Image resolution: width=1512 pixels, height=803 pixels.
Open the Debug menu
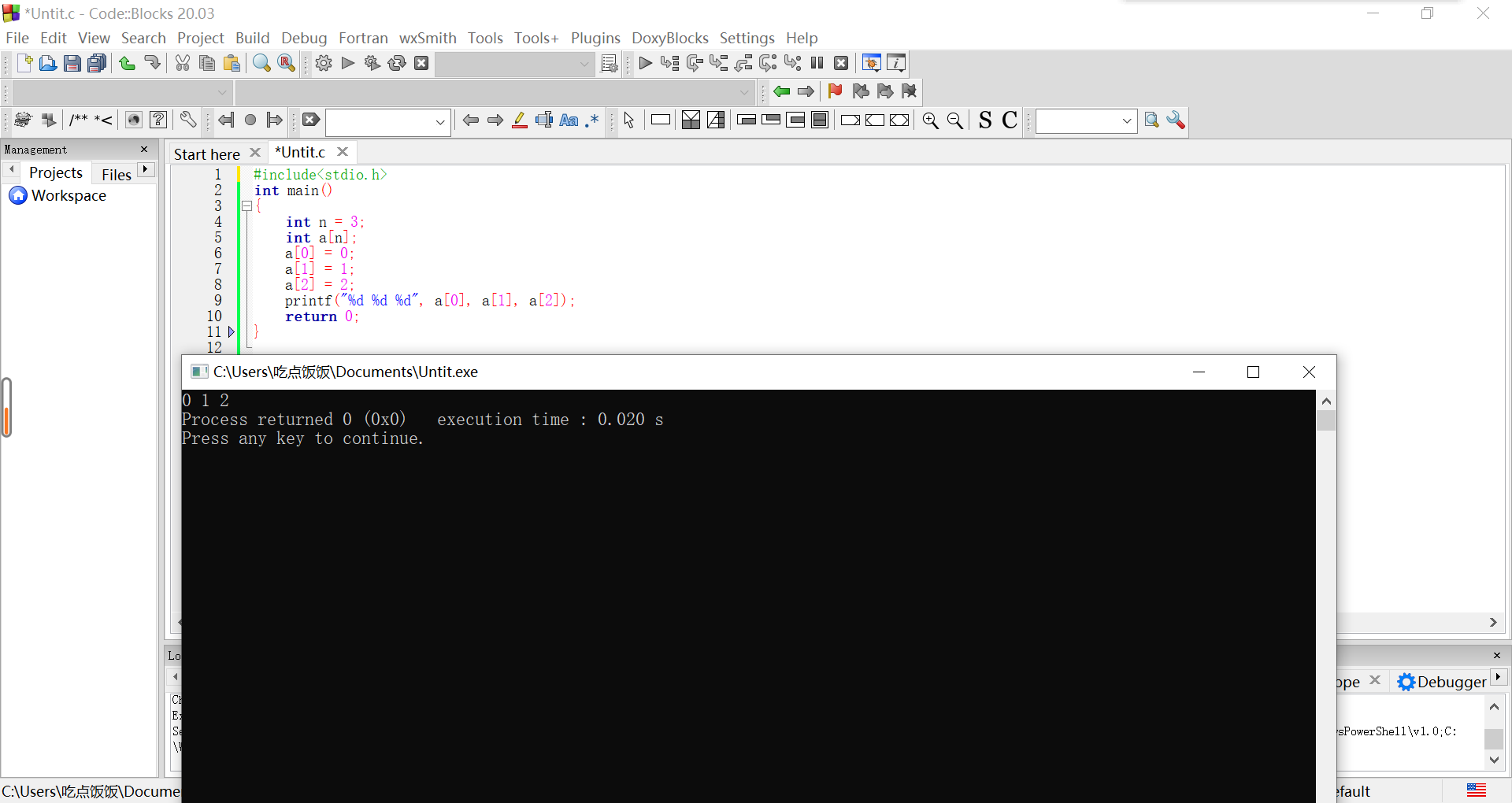pos(304,38)
